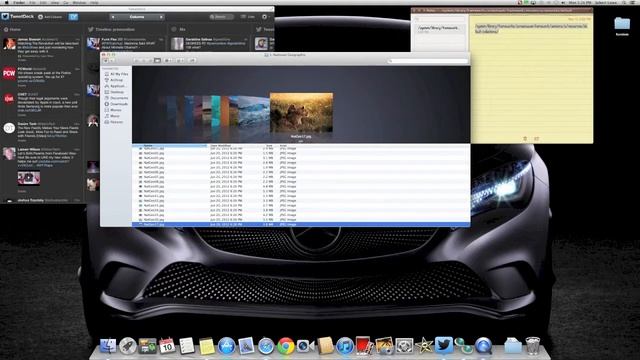Open the Finder action gear menu
Image resolution: width=640 pixels, height=360 pixels.
180,60
